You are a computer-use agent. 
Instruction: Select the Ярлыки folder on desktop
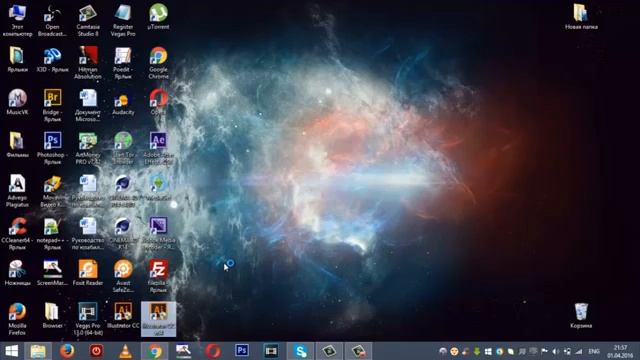point(17,60)
